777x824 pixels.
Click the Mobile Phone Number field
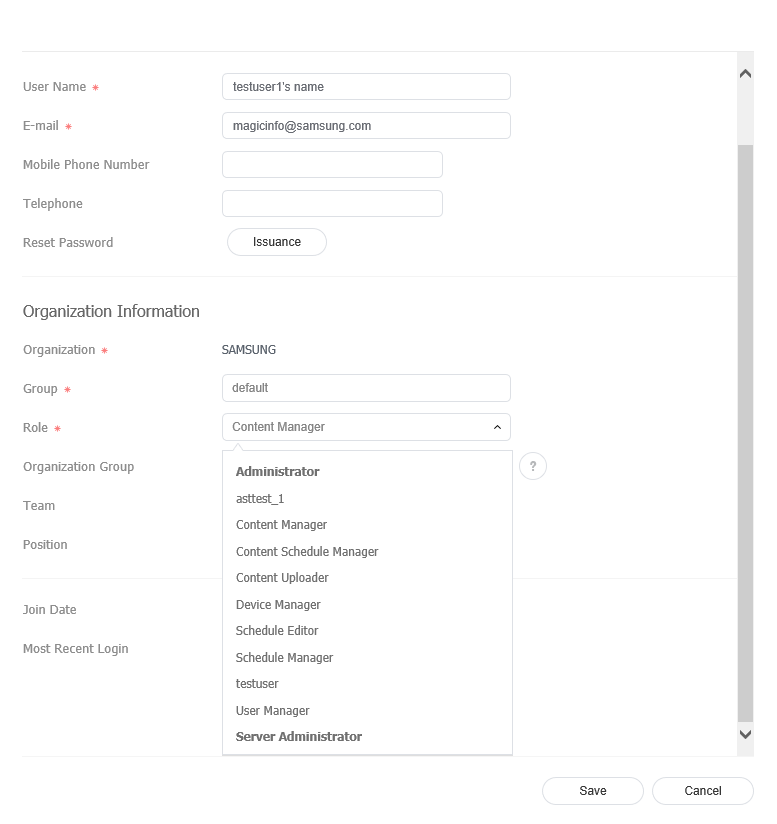(332, 165)
